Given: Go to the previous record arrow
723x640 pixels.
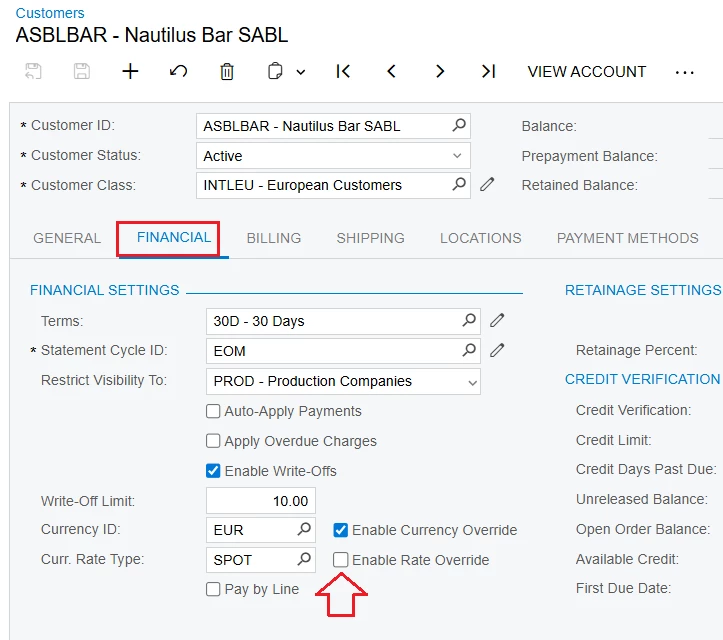Looking at the screenshot, I should click(391, 71).
